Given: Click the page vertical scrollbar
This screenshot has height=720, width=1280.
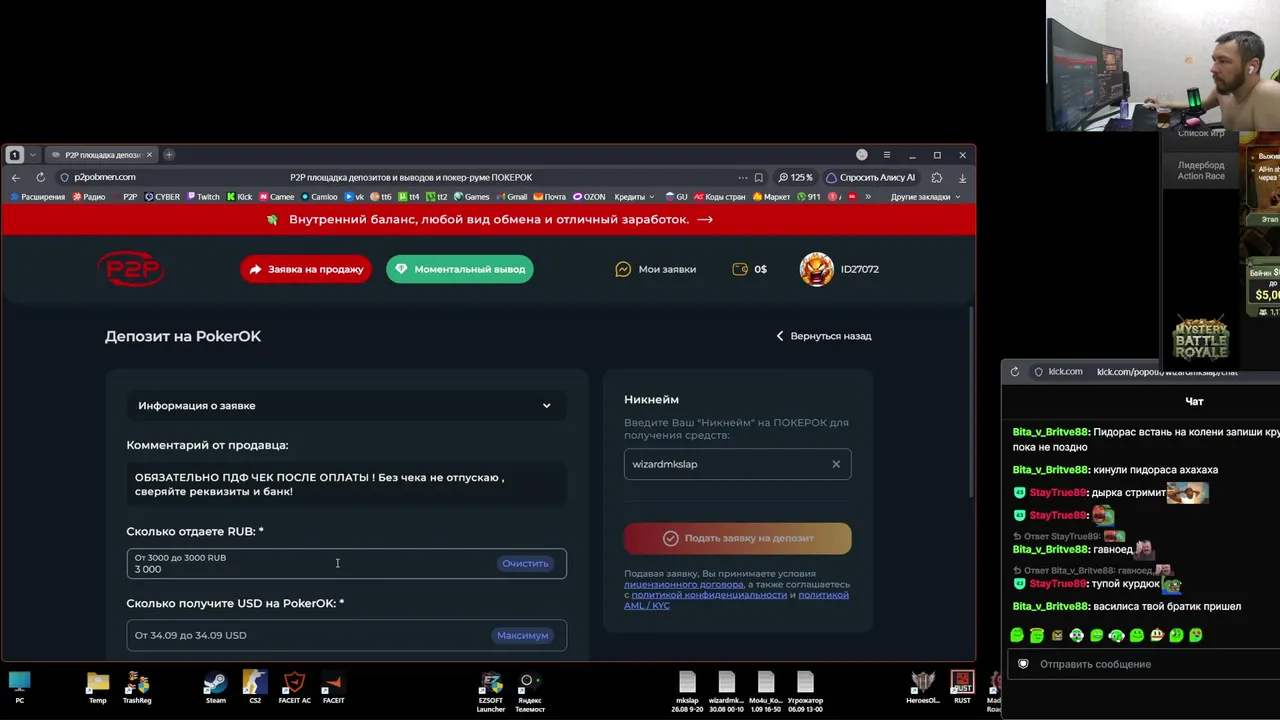Looking at the screenshot, I should 971,400.
